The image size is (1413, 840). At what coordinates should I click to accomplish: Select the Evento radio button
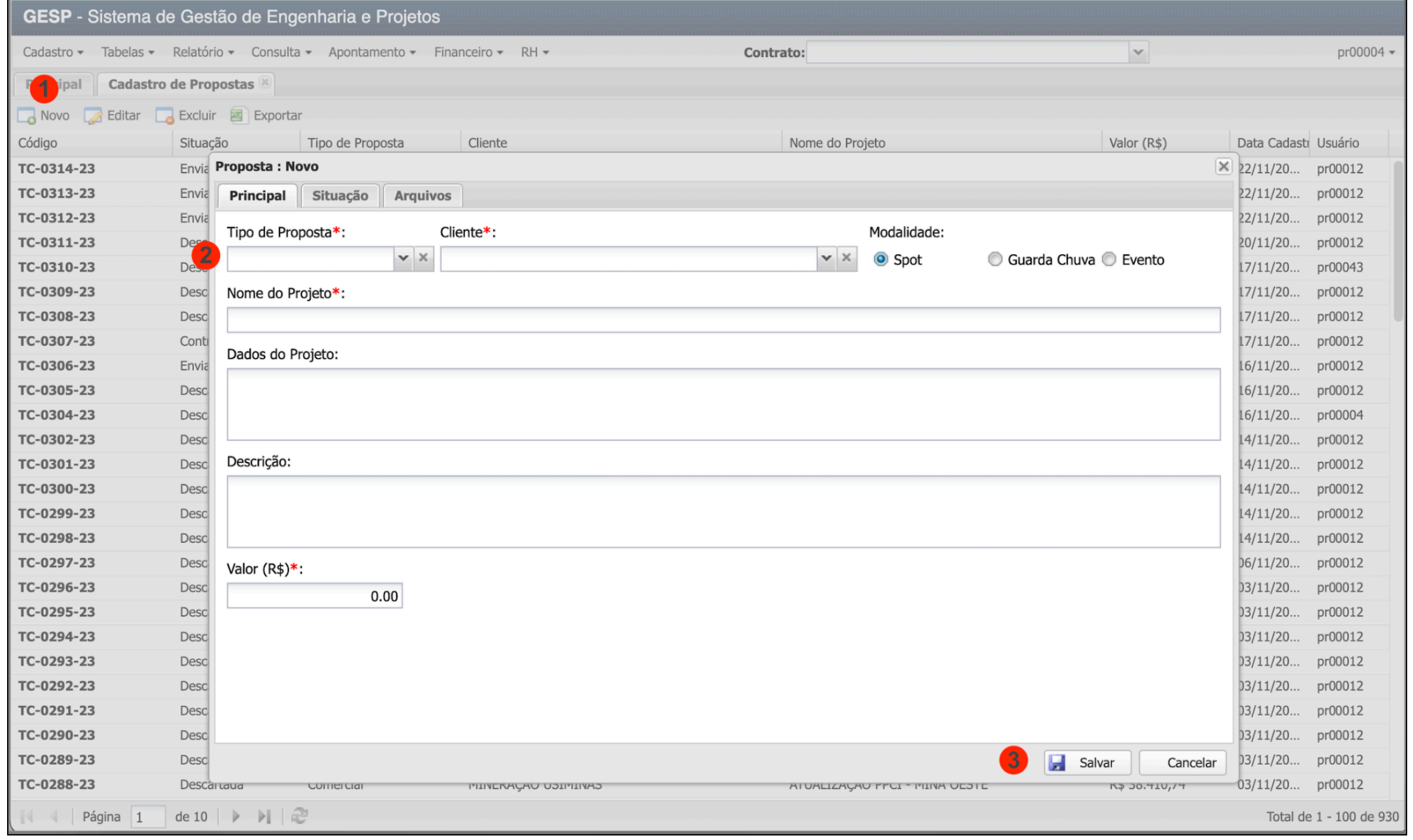pyautogui.click(x=1108, y=259)
